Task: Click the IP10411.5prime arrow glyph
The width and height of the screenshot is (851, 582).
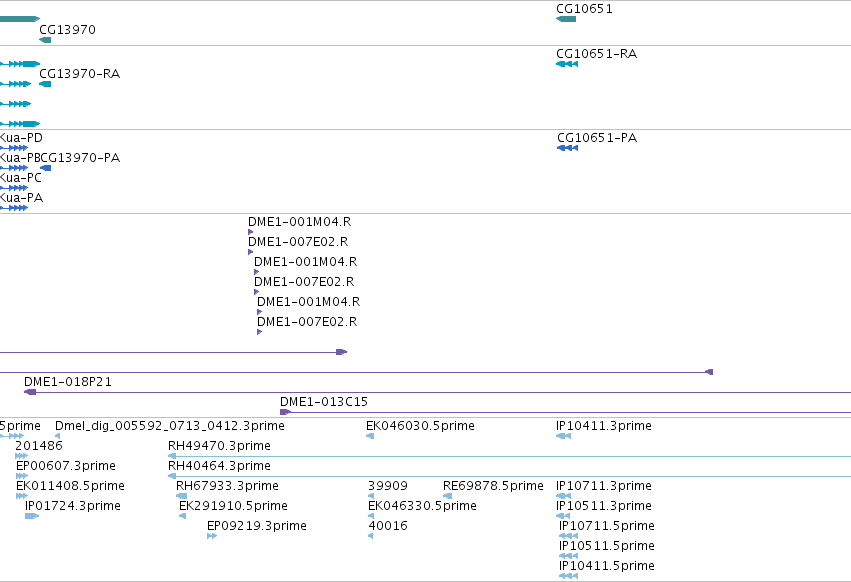Action: [568, 577]
